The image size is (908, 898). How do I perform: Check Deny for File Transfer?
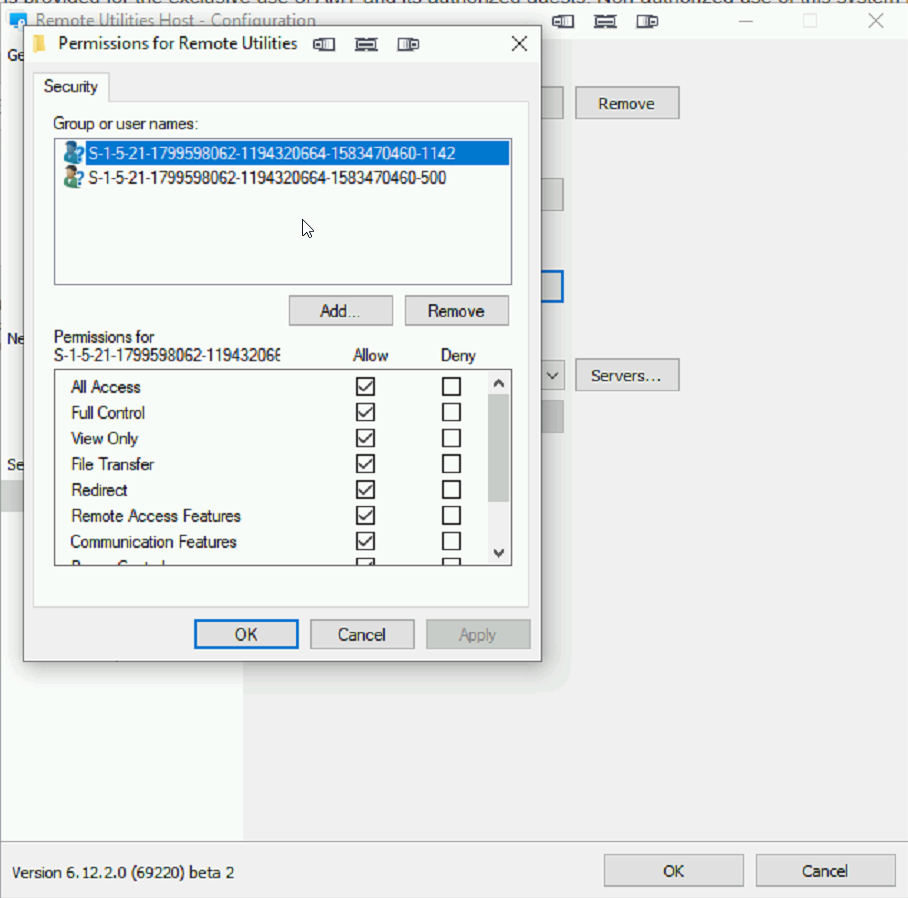pyautogui.click(x=452, y=464)
